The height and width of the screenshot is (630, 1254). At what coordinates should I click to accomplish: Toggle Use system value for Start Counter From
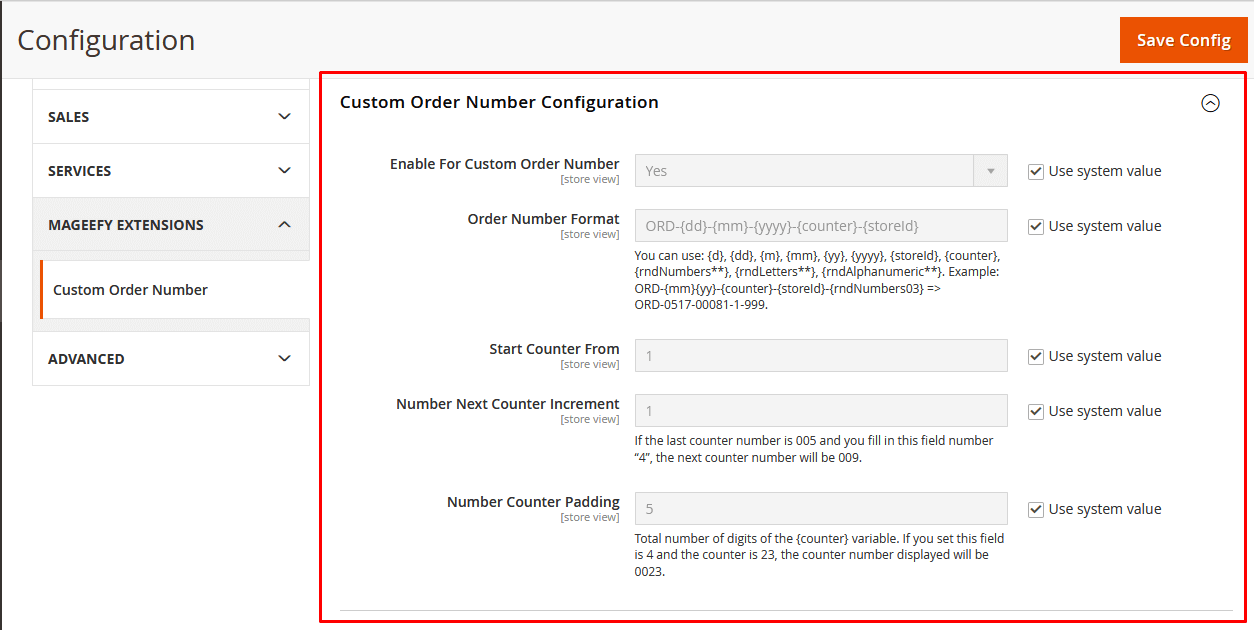1036,357
